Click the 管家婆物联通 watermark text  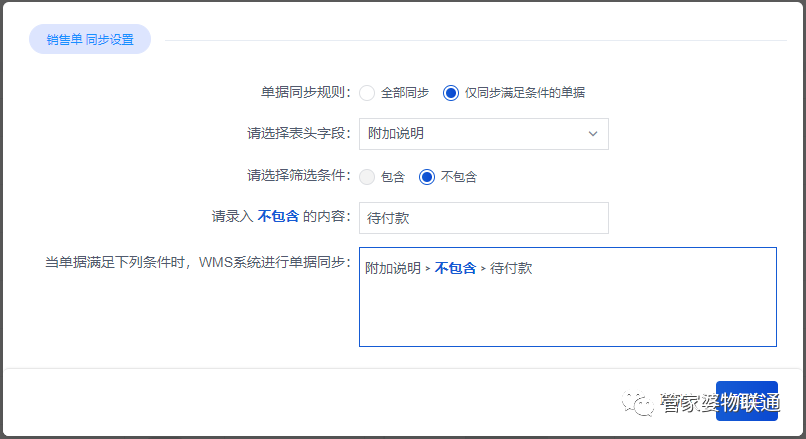click(718, 403)
